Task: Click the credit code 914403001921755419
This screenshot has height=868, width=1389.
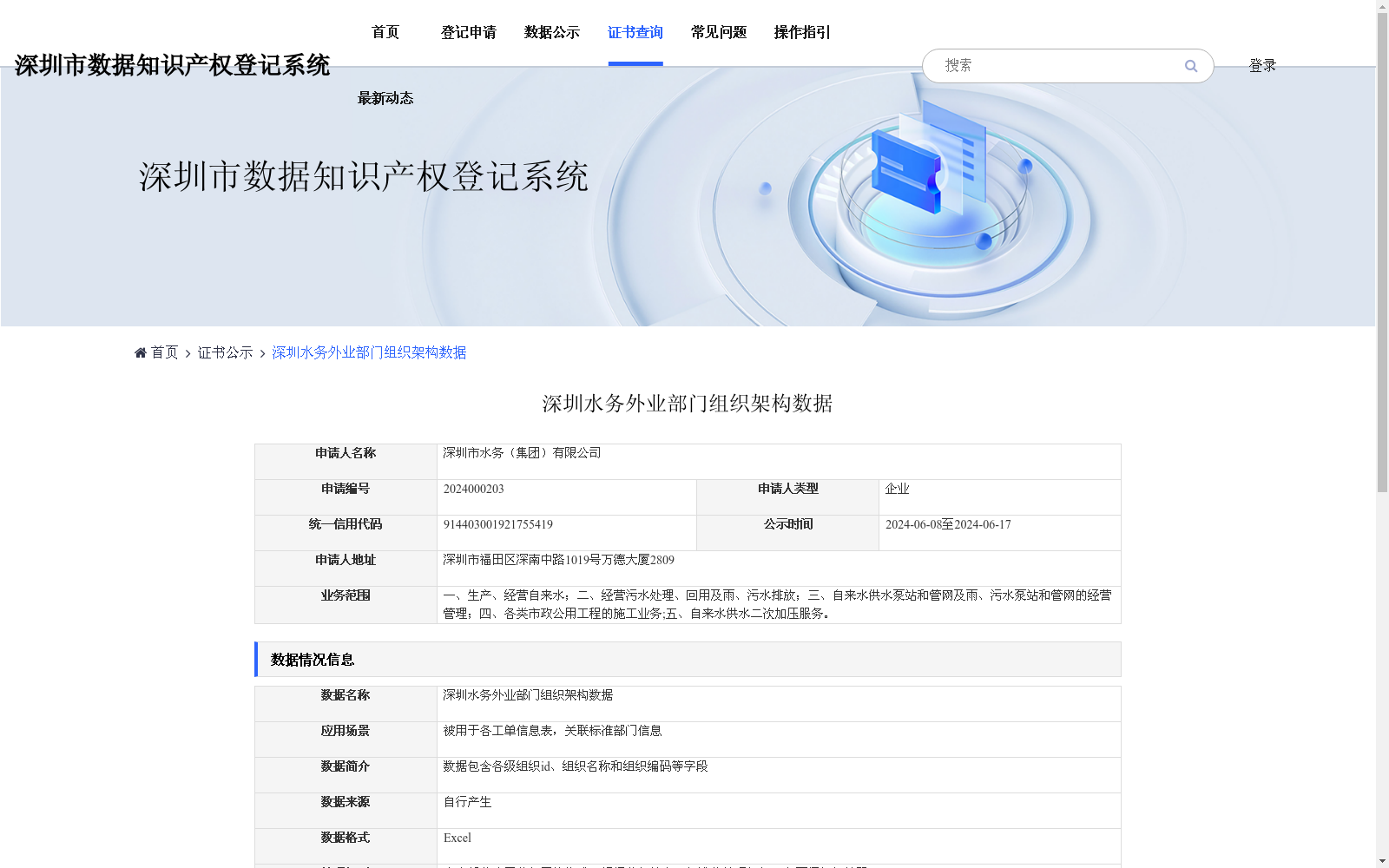Action: pos(498,524)
